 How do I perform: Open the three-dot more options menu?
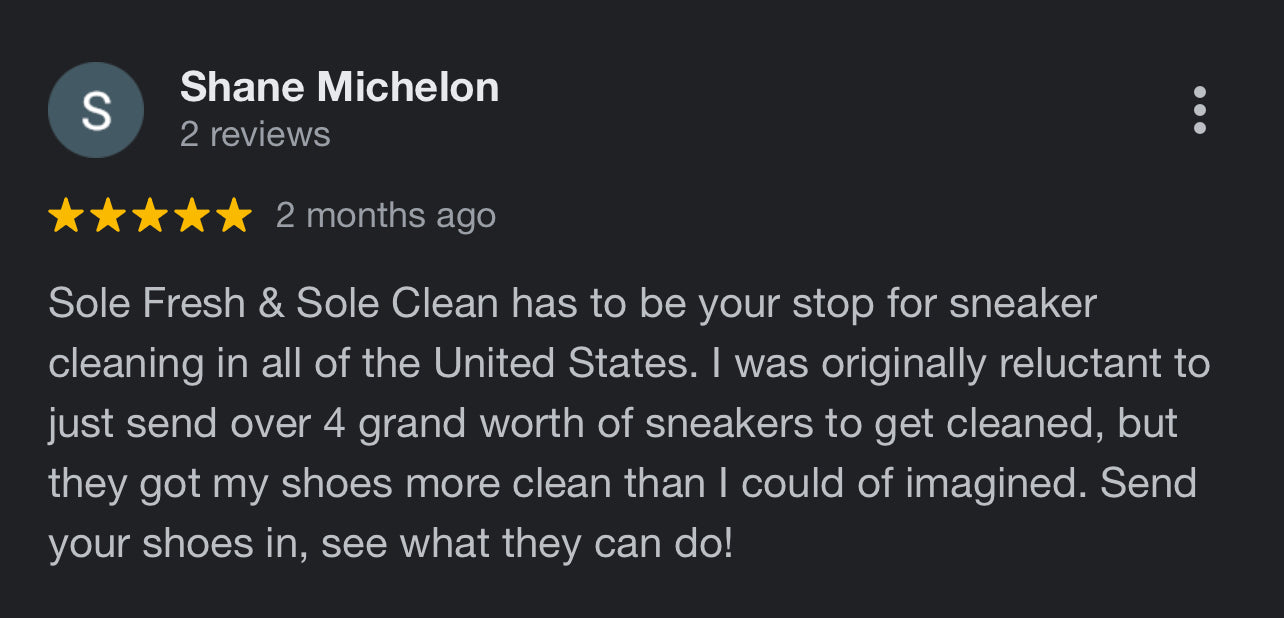pos(1199,110)
